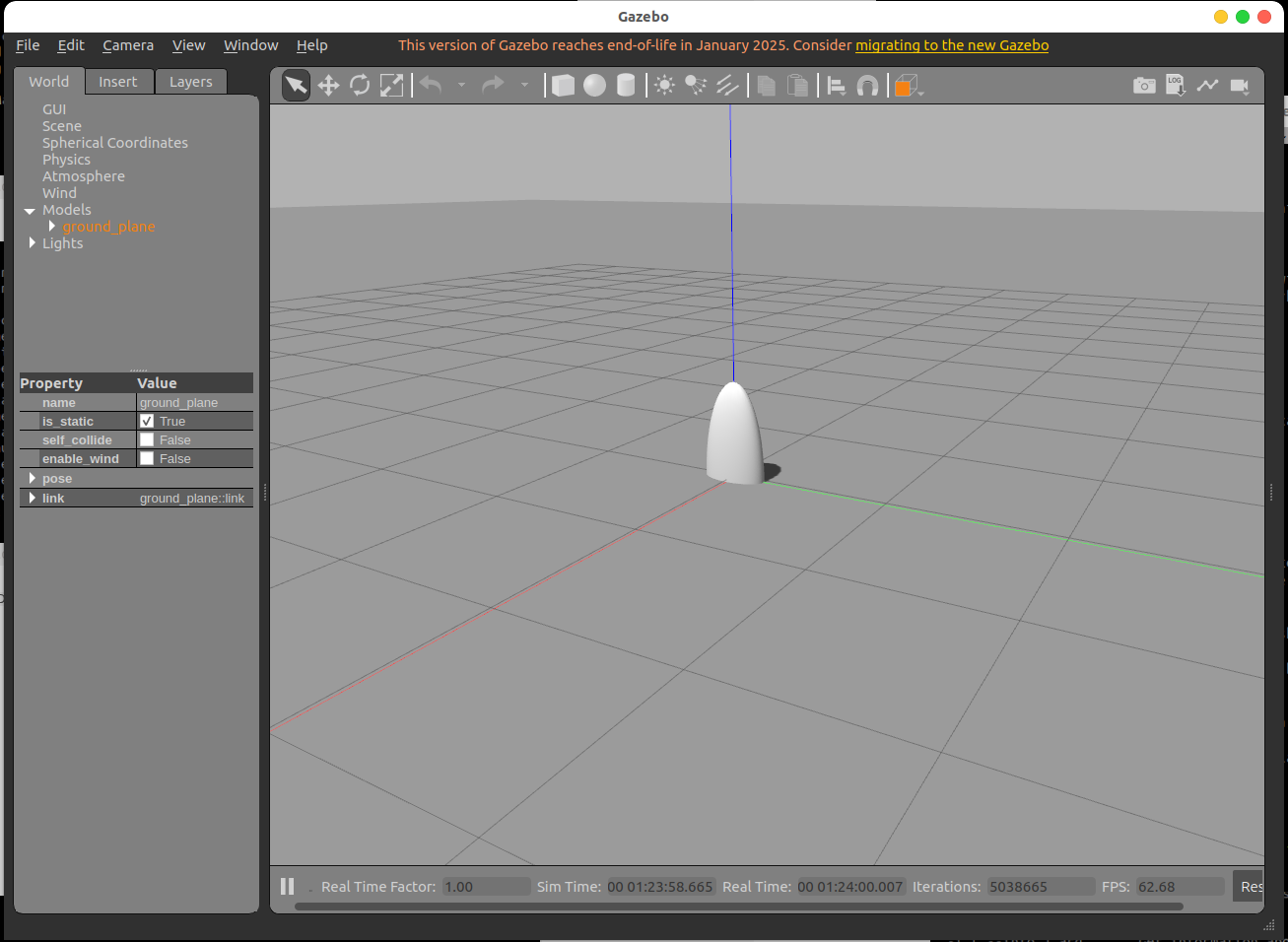Click the Property column header
Screen dimensions: 1288x942
click(x=78, y=383)
